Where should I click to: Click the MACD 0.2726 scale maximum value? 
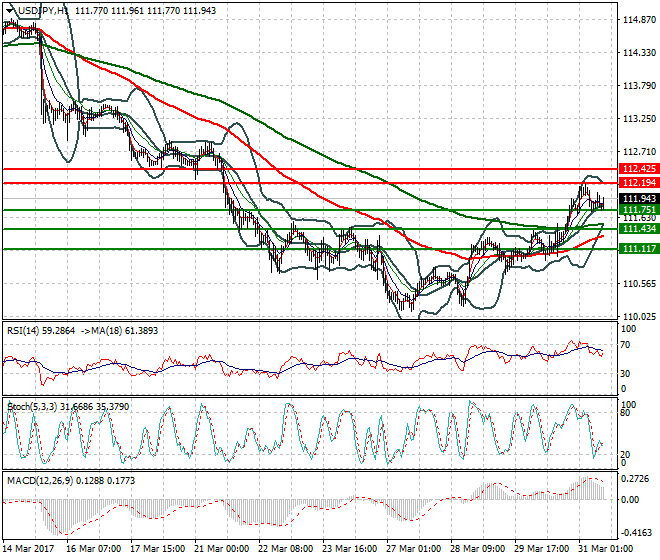coord(635,479)
